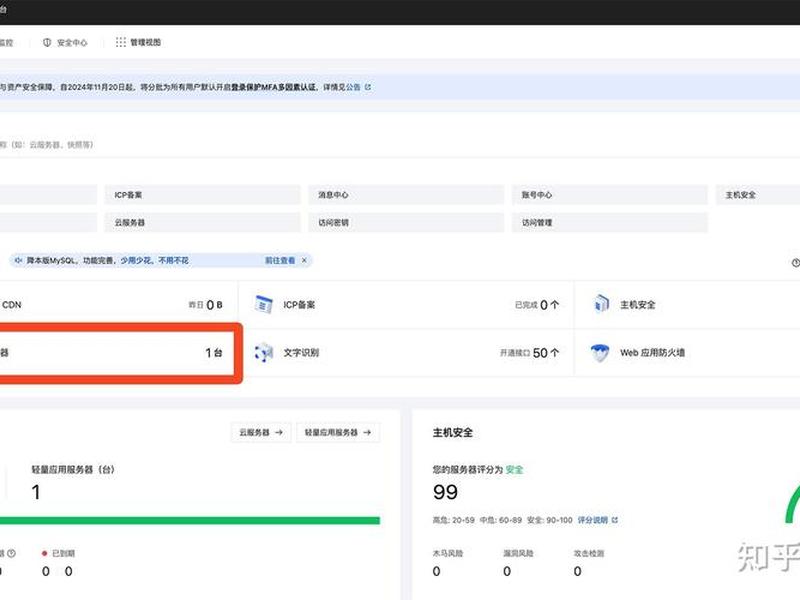
Task: Open the 账号中心 quick access tile
Action: tap(610, 195)
